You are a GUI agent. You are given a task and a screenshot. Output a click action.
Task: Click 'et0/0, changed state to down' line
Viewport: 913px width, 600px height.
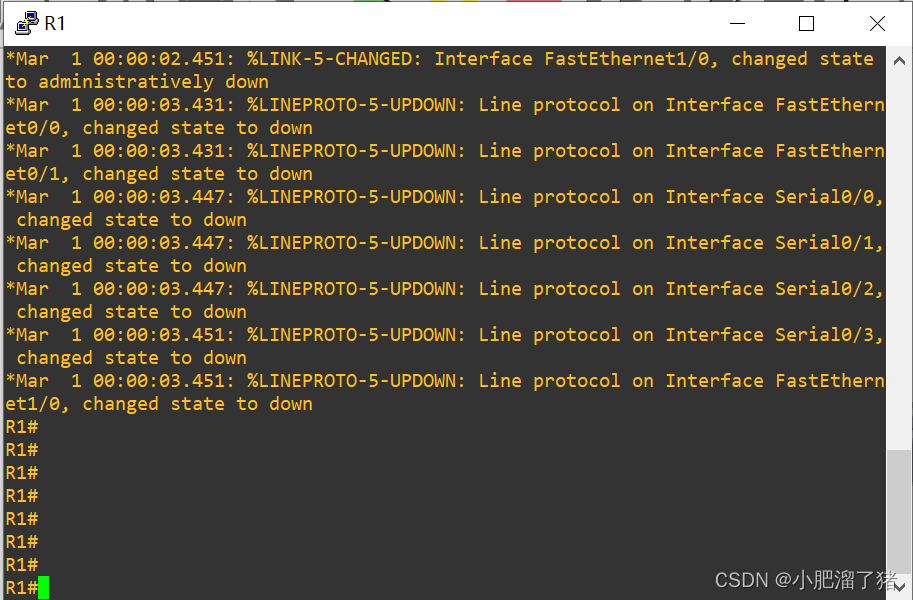point(159,128)
